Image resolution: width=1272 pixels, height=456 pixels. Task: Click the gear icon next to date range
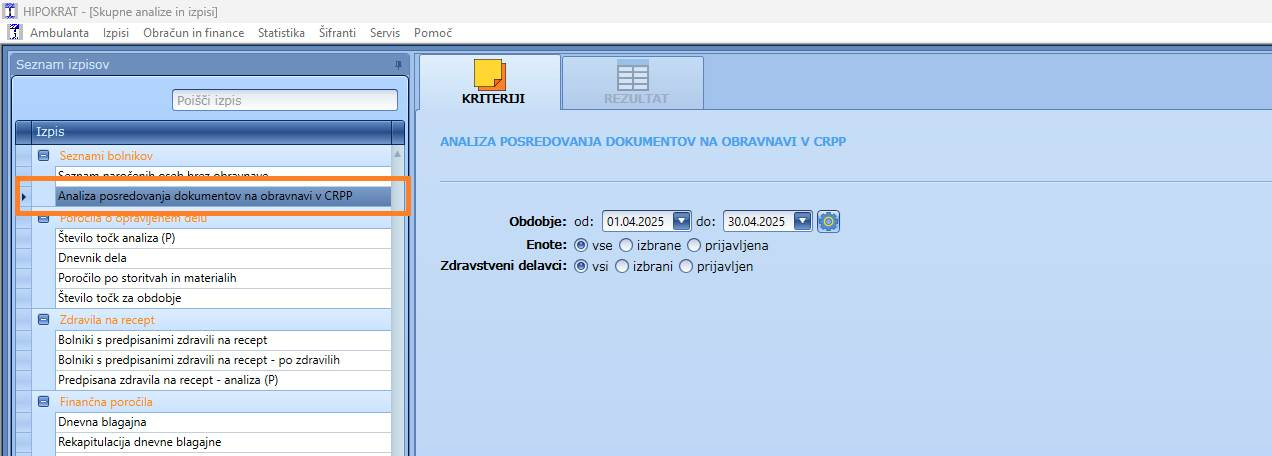[x=828, y=221]
